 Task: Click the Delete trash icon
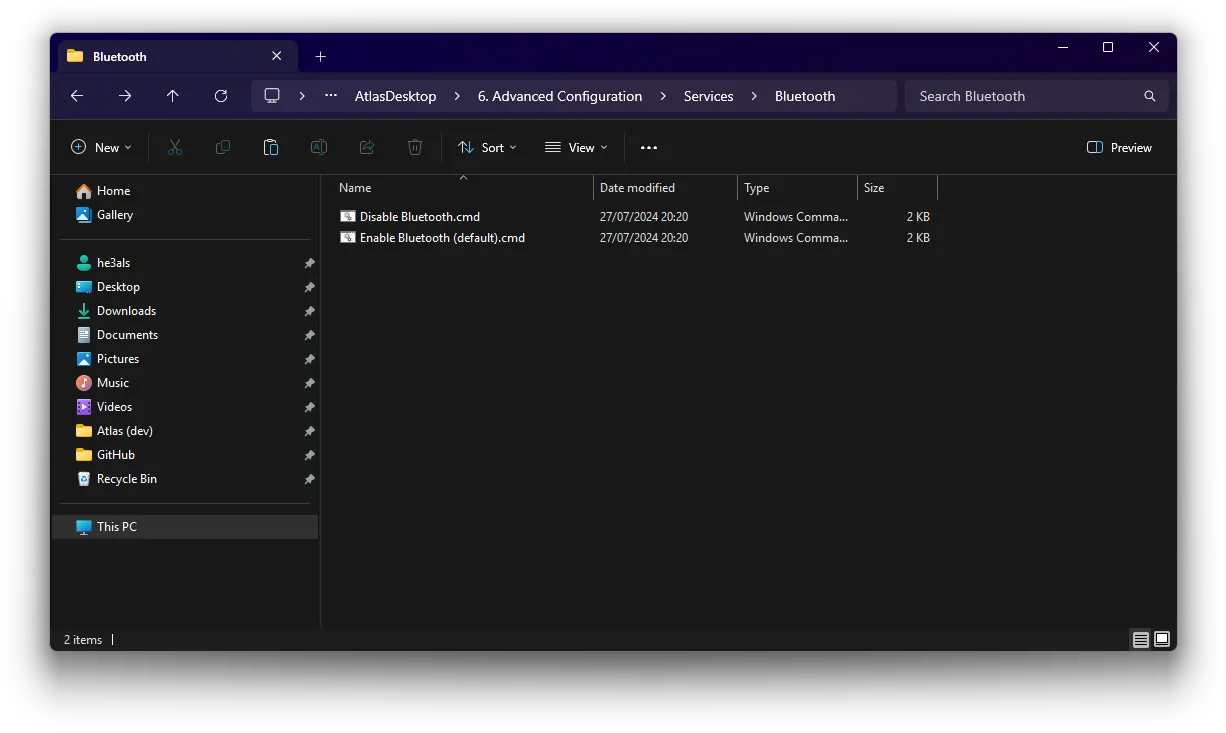point(414,147)
